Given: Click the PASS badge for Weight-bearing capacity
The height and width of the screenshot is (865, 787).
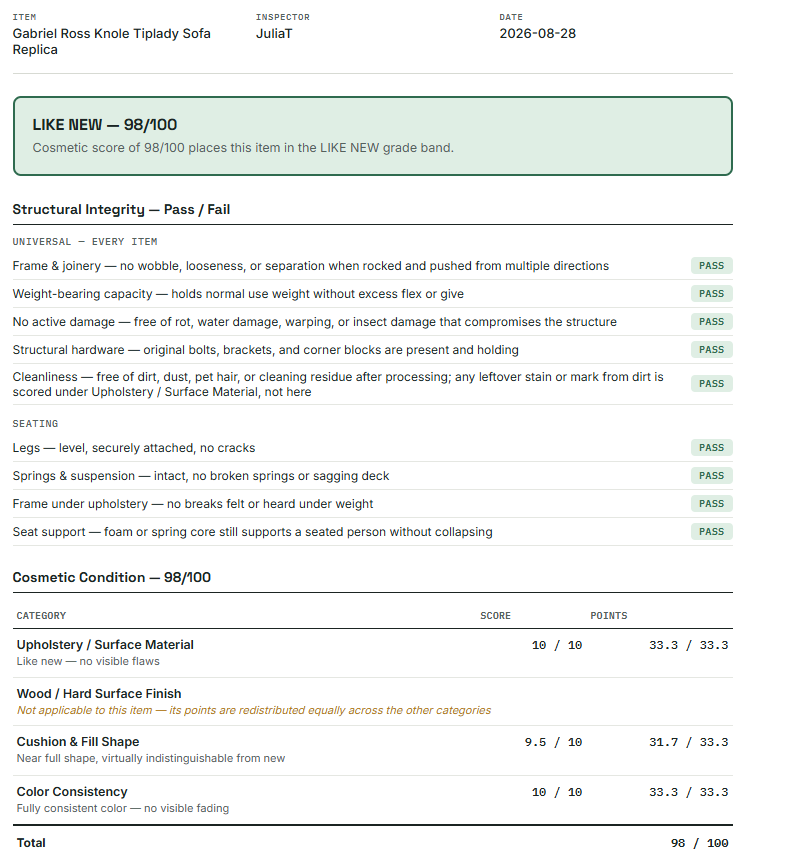Looking at the screenshot, I should [x=711, y=294].
